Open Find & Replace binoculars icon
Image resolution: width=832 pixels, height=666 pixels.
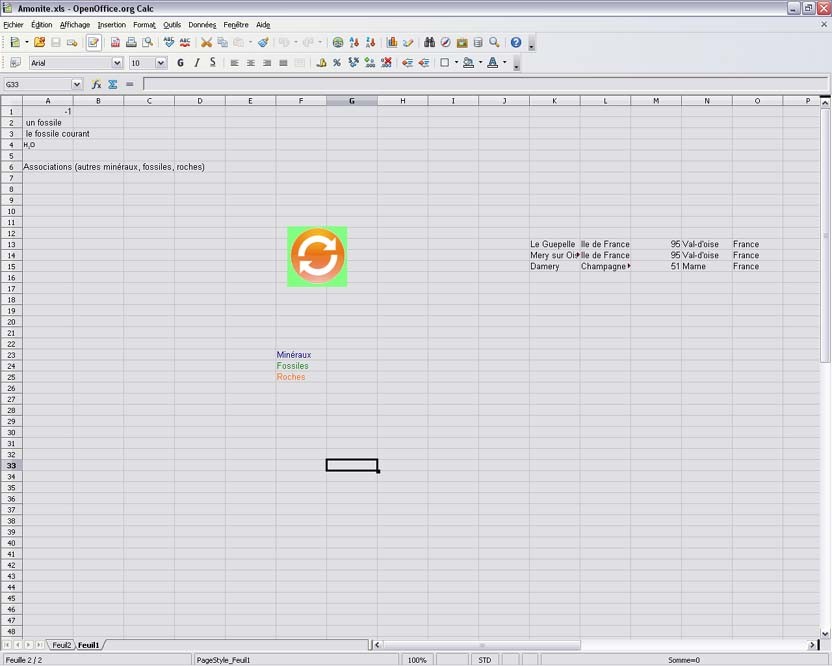pyautogui.click(x=429, y=43)
